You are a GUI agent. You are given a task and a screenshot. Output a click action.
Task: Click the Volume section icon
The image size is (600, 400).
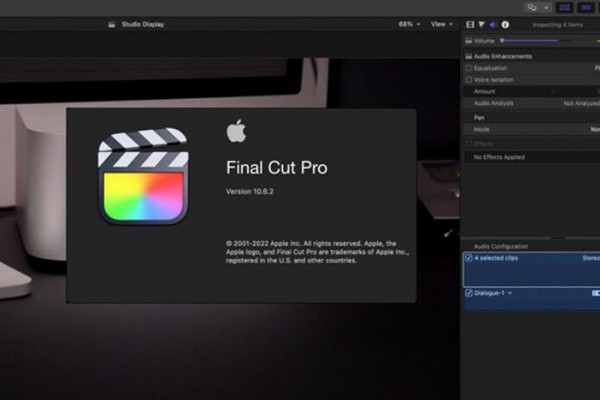pos(469,41)
